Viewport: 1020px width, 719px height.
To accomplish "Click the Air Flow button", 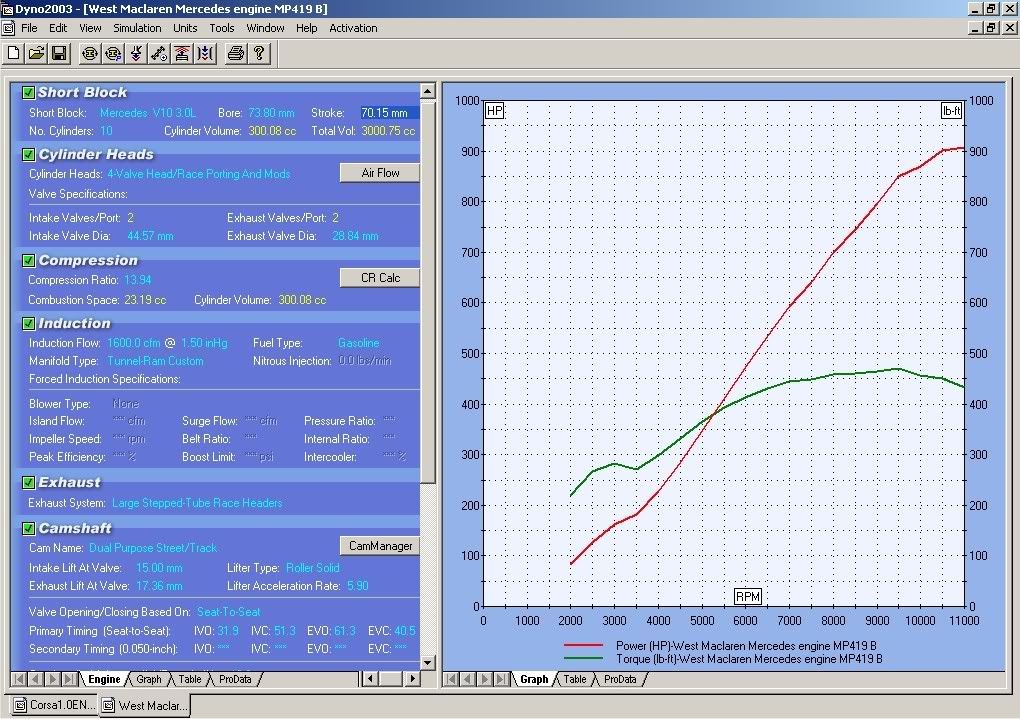I will click(x=380, y=173).
